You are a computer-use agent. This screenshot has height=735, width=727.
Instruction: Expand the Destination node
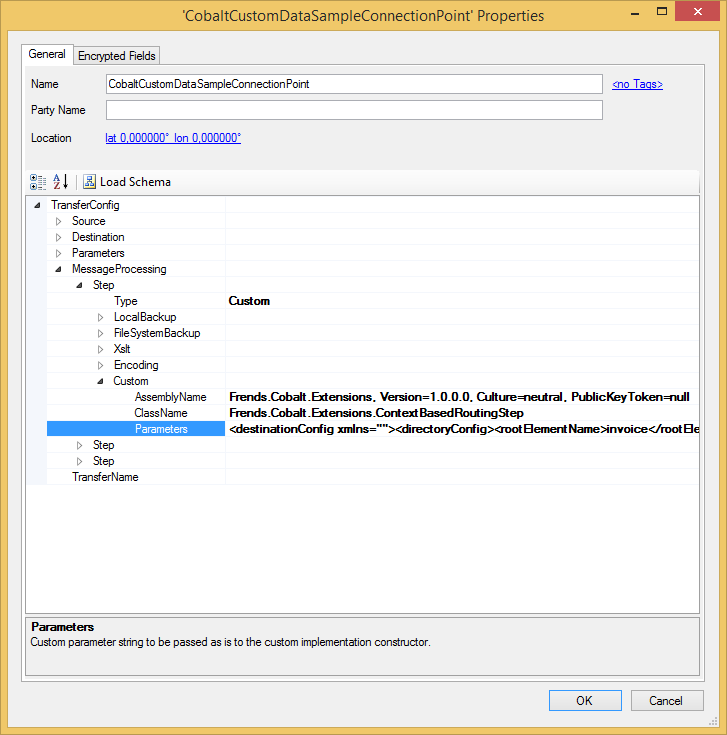59,237
